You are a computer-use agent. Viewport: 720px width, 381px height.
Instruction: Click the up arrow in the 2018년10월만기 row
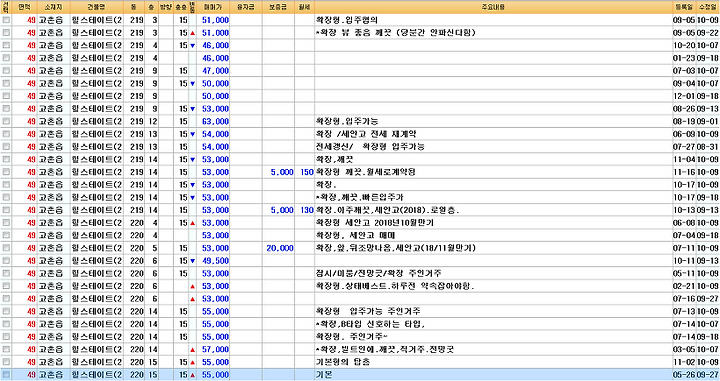coord(192,223)
